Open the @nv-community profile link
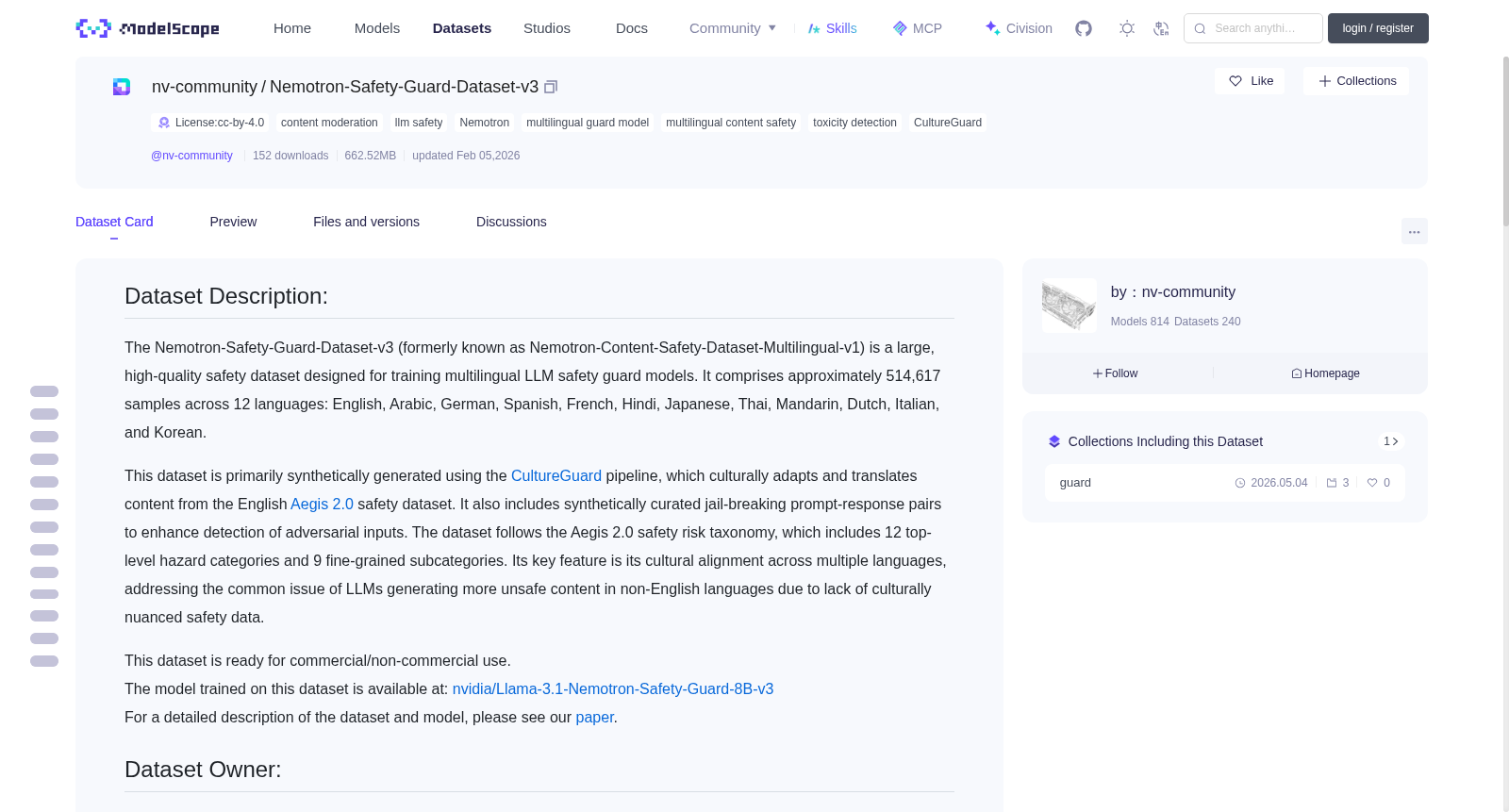Screen dimensions: 1509x812 coord(191,156)
